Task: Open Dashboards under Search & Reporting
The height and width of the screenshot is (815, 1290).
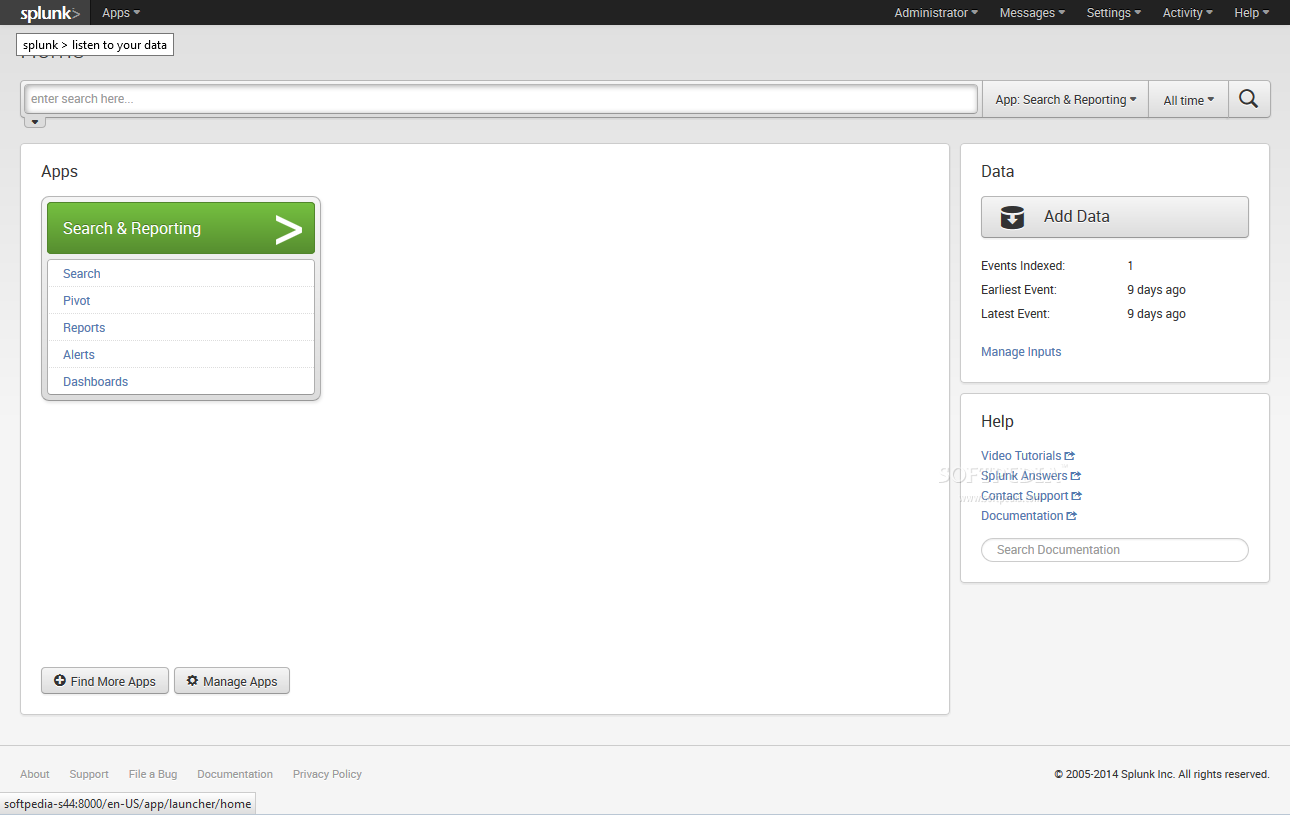Action: coord(96,382)
